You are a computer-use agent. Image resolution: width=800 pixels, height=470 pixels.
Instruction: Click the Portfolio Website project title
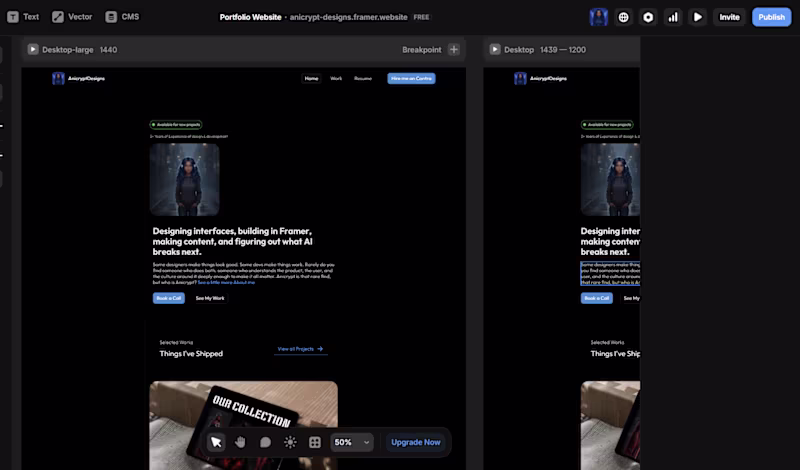click(x=250, y=17)
